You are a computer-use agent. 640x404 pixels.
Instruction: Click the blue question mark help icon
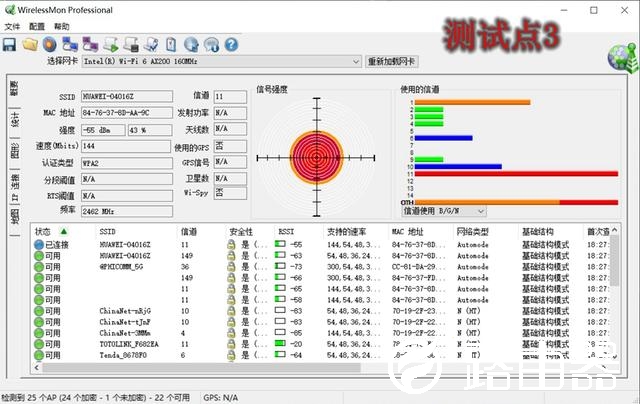click(231, 44)
